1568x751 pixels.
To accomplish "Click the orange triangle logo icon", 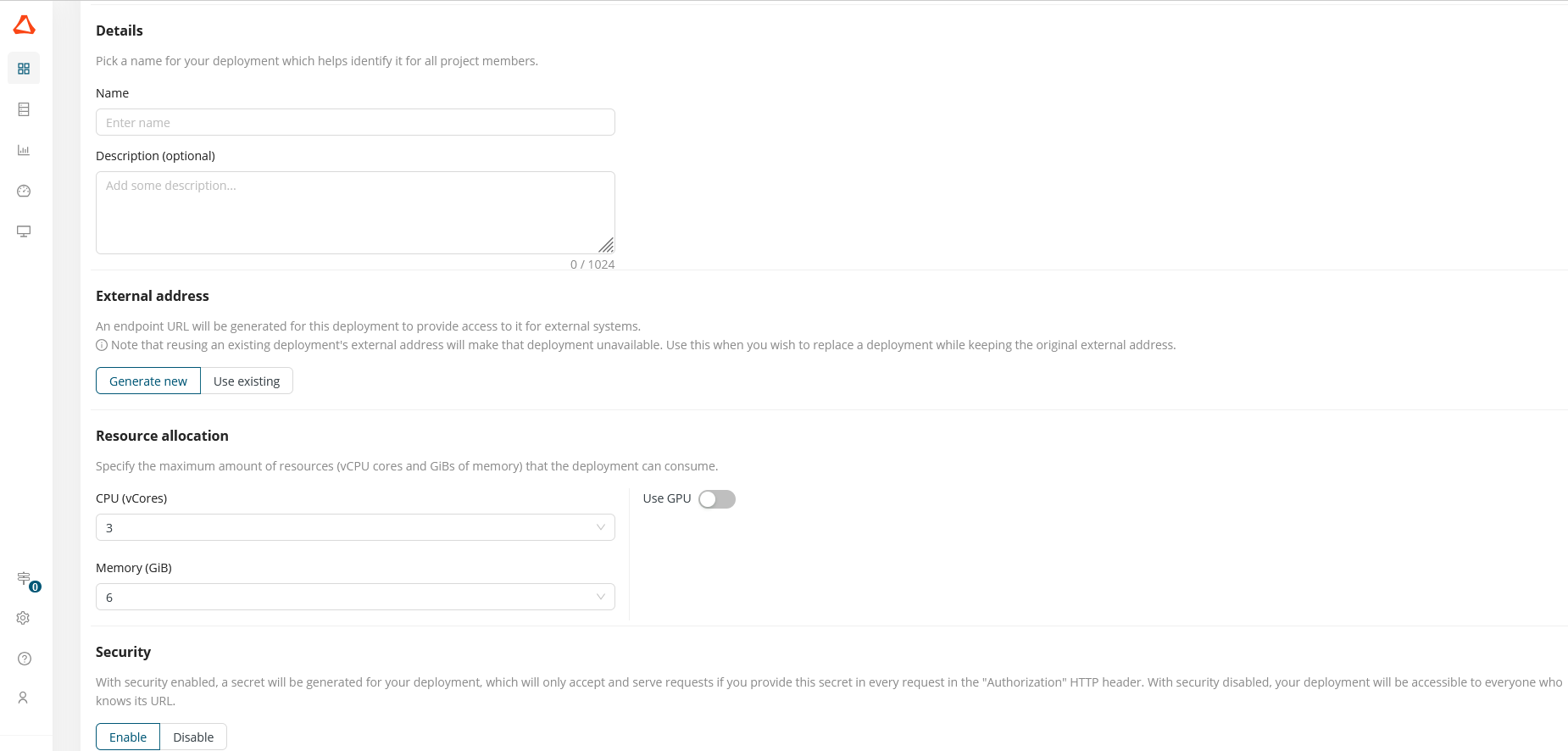I will coord(25,25).
